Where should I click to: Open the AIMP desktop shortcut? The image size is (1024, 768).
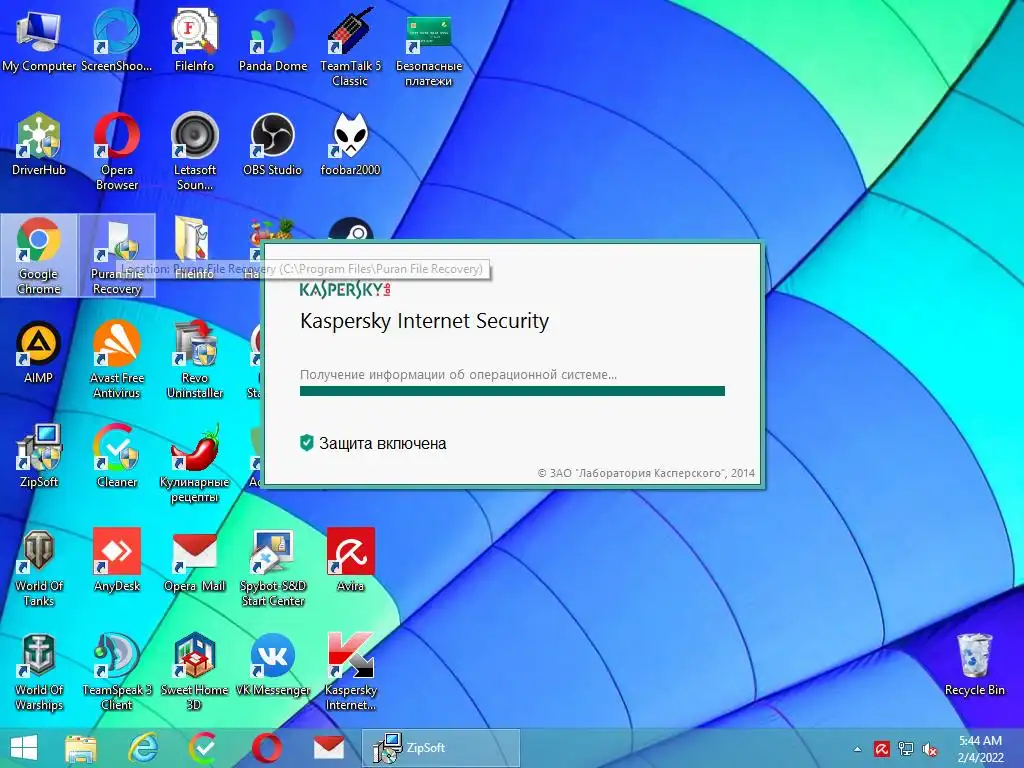pyautogui.click(x=39, y=353)
